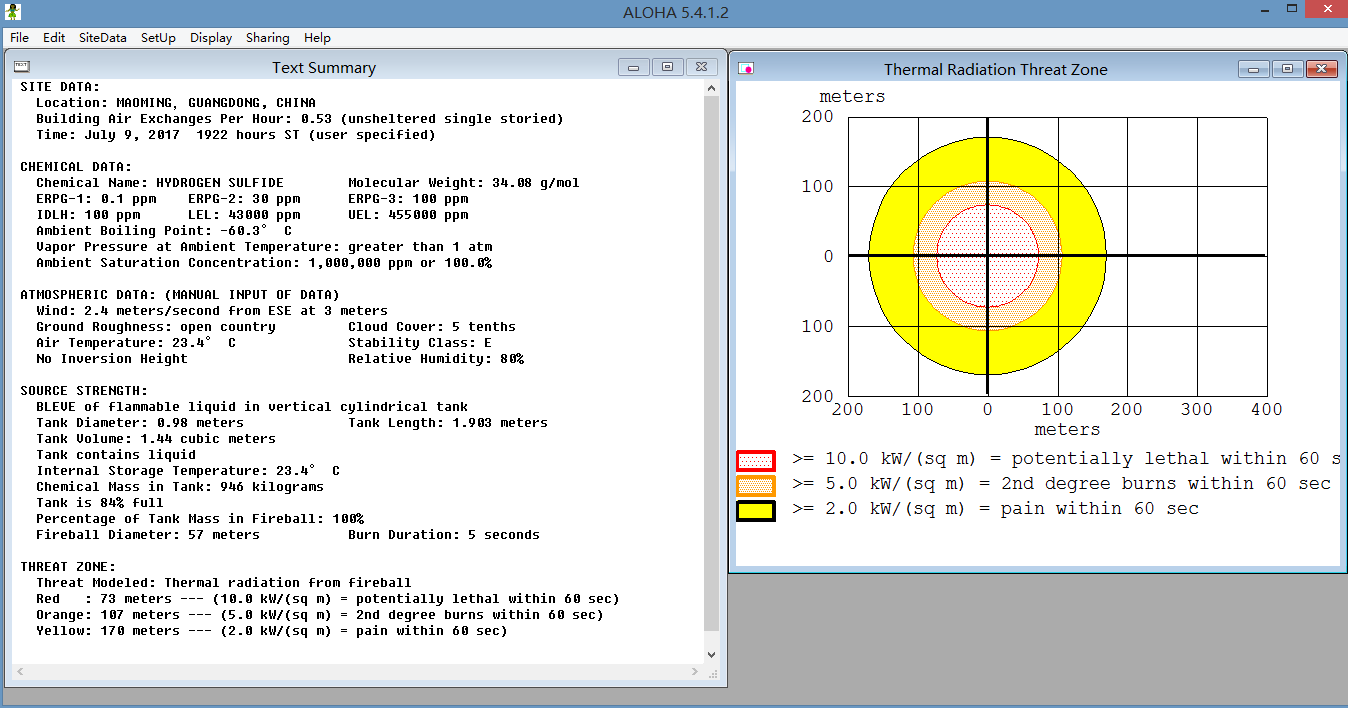Open the File menu
The image size is (1348, 708).
pos(19,37)
